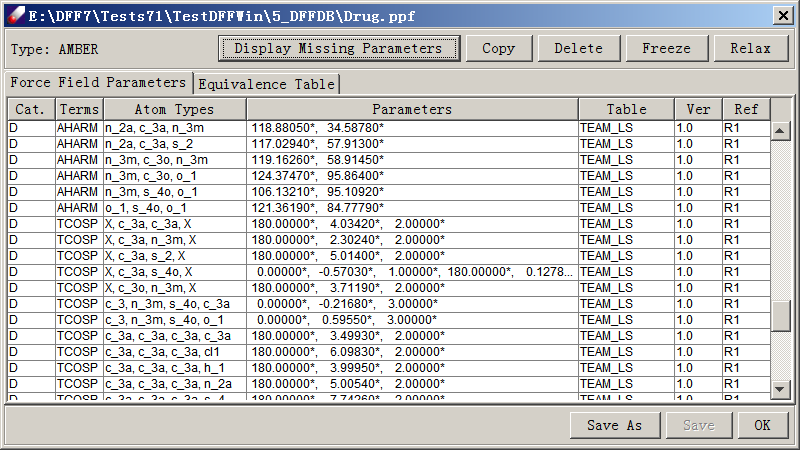Select atom types n_2a, c_3a, n_3m
The height and width of the screenshot is (450, 800).
point(175,128)
